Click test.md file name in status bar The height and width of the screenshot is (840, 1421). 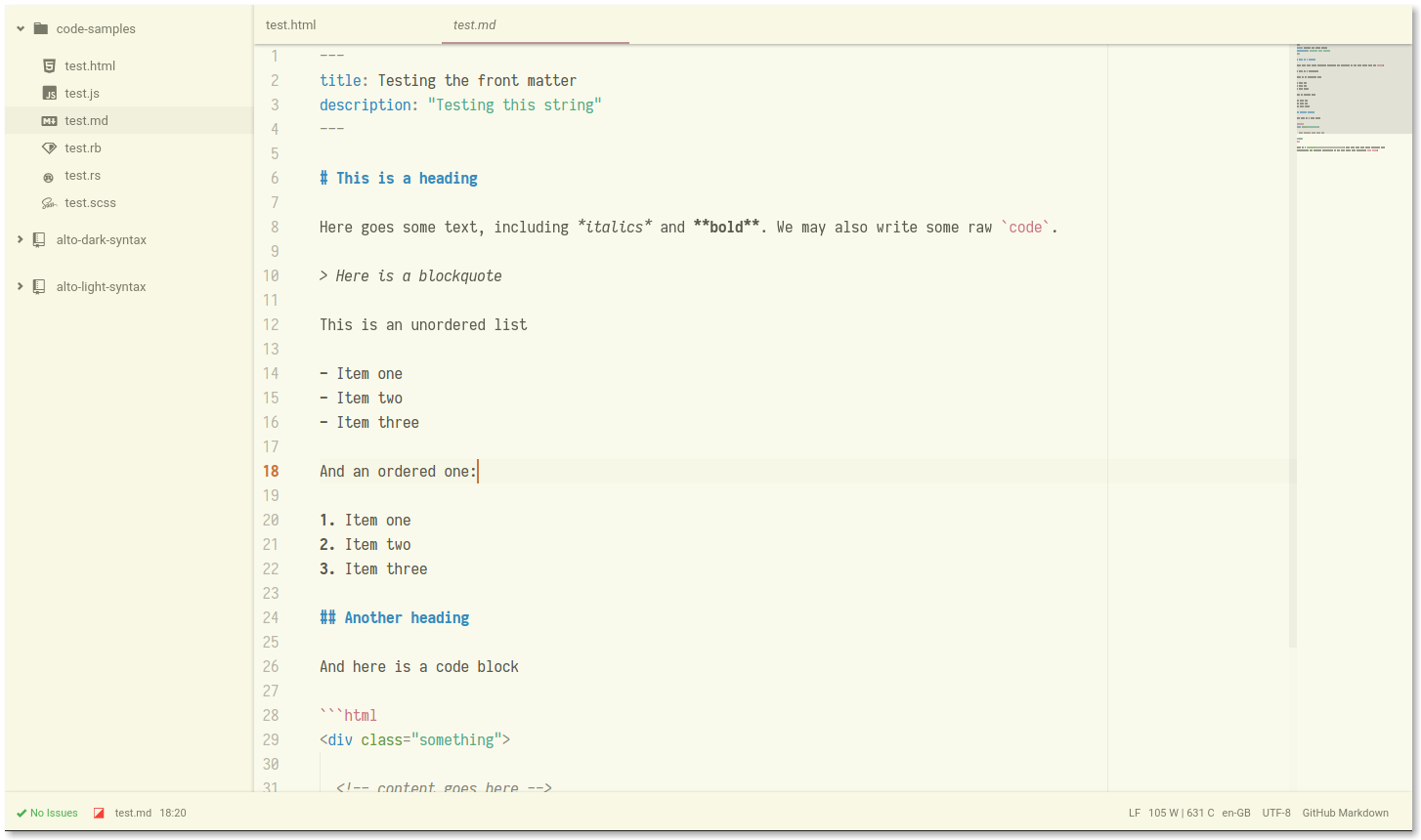coord(133,813)
